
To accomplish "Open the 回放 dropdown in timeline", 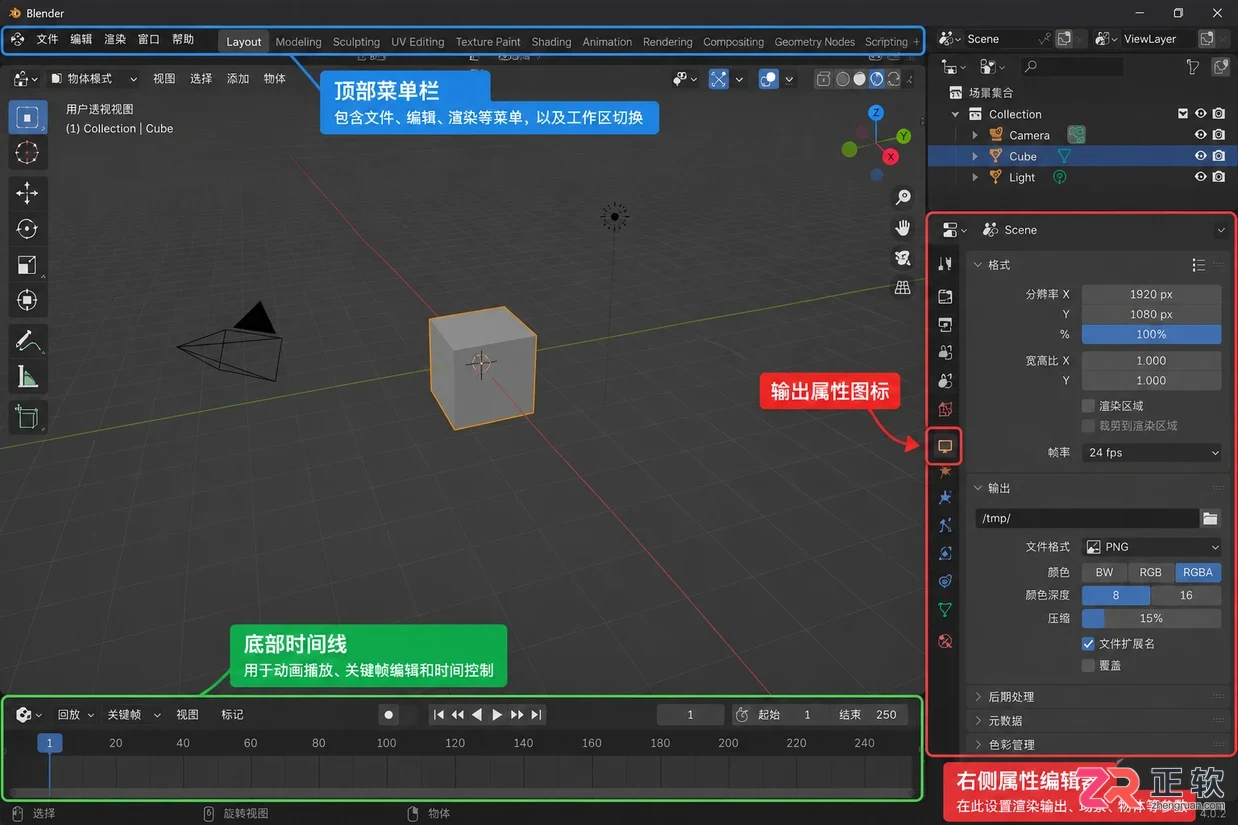I will point(75,714).
